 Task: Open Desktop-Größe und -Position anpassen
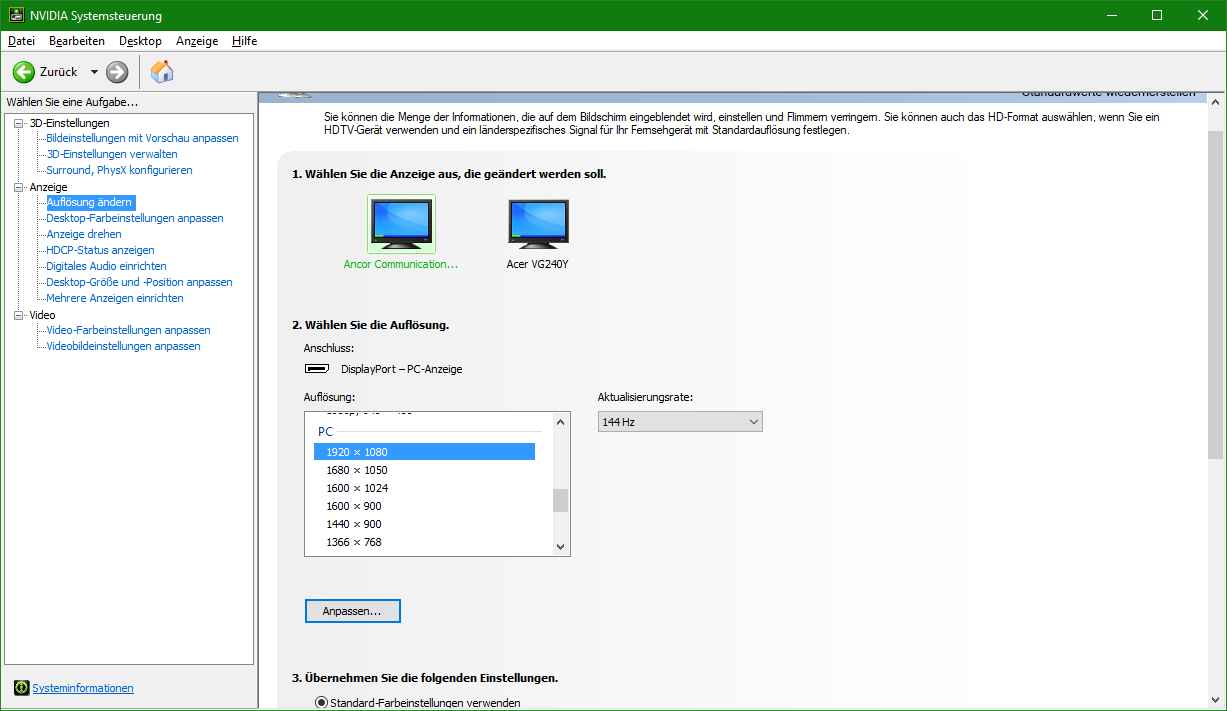pyautogui.click(x=139, y=282)
